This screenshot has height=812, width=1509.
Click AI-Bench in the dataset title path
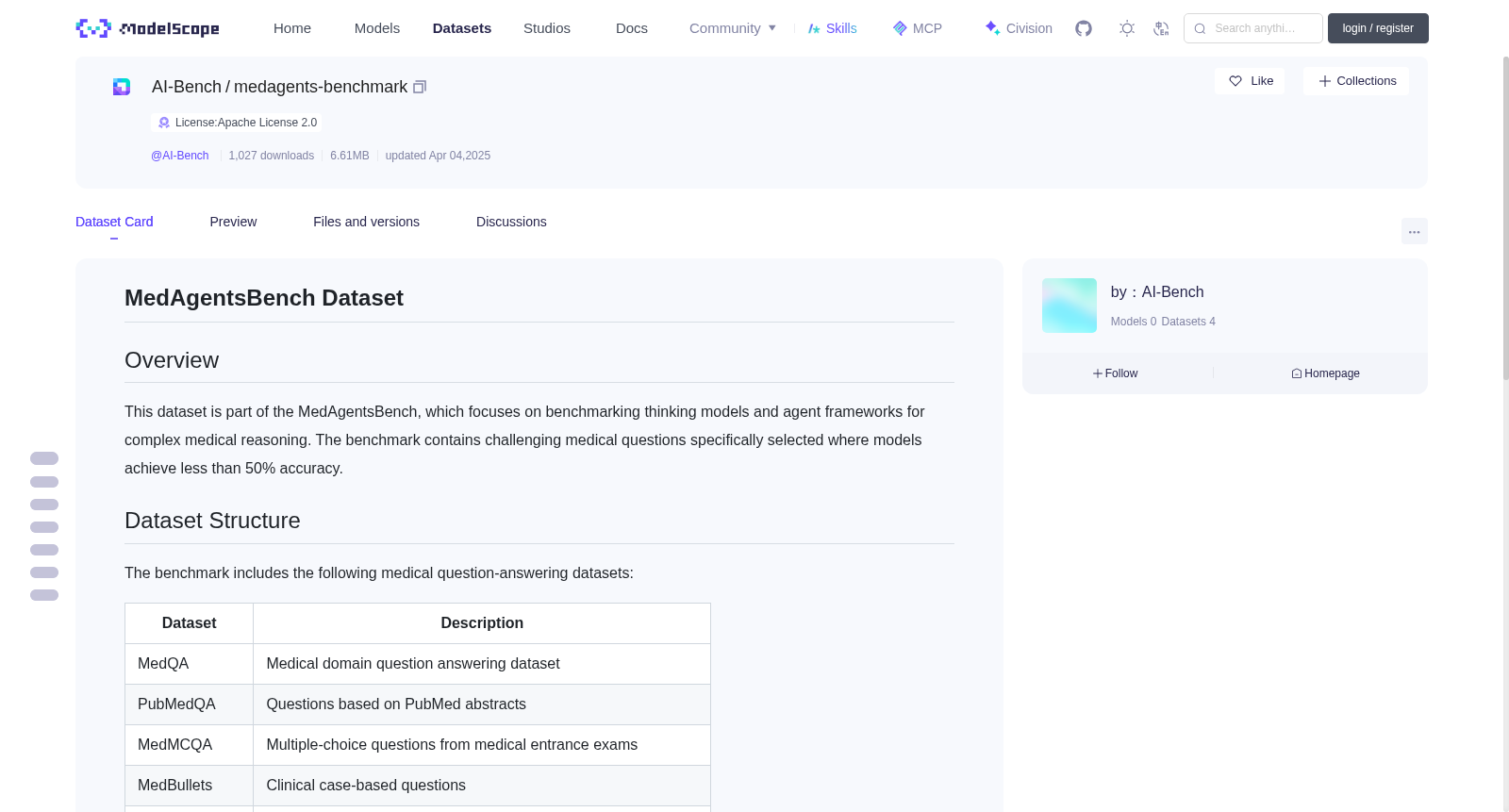pyautogui.click(x=187, y=87)
